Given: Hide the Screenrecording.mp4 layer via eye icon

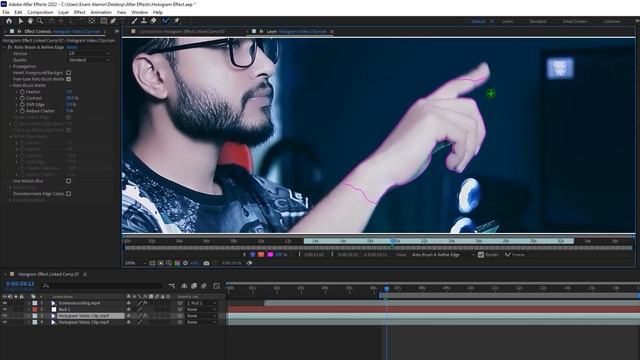Looking at the screenshot, I should [x=5, y=303].
